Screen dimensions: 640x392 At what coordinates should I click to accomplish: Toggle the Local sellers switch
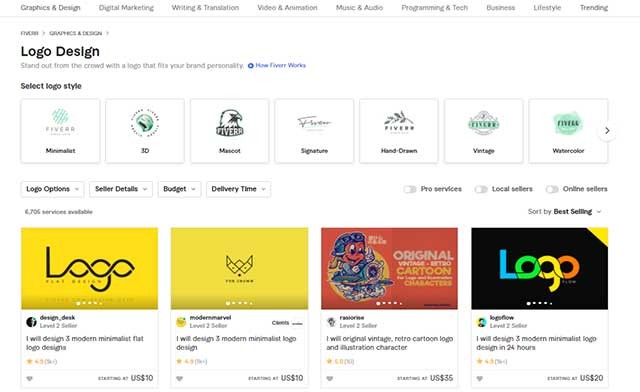[481, 189]
